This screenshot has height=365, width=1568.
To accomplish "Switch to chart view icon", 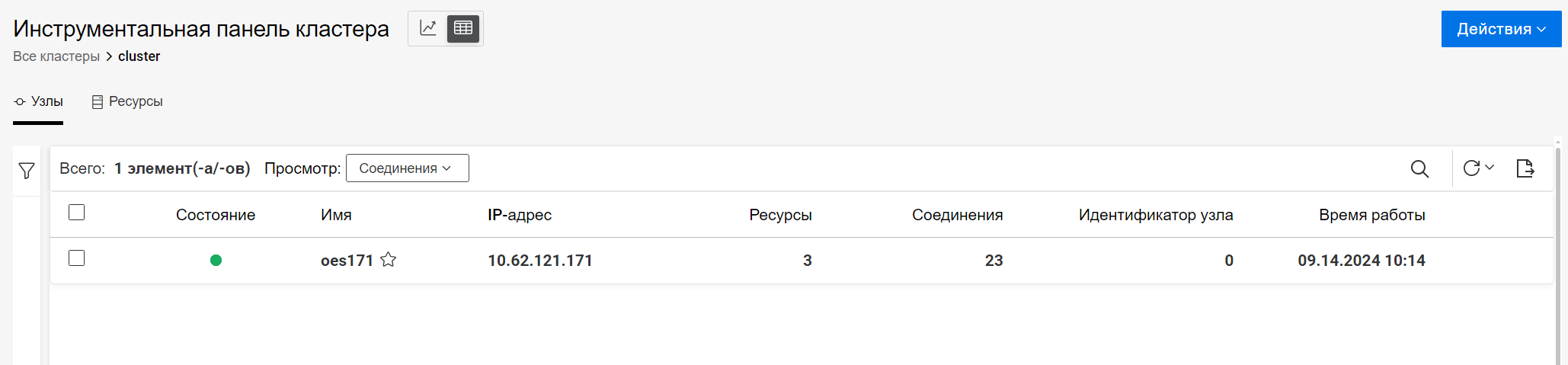I will point(428,28).
